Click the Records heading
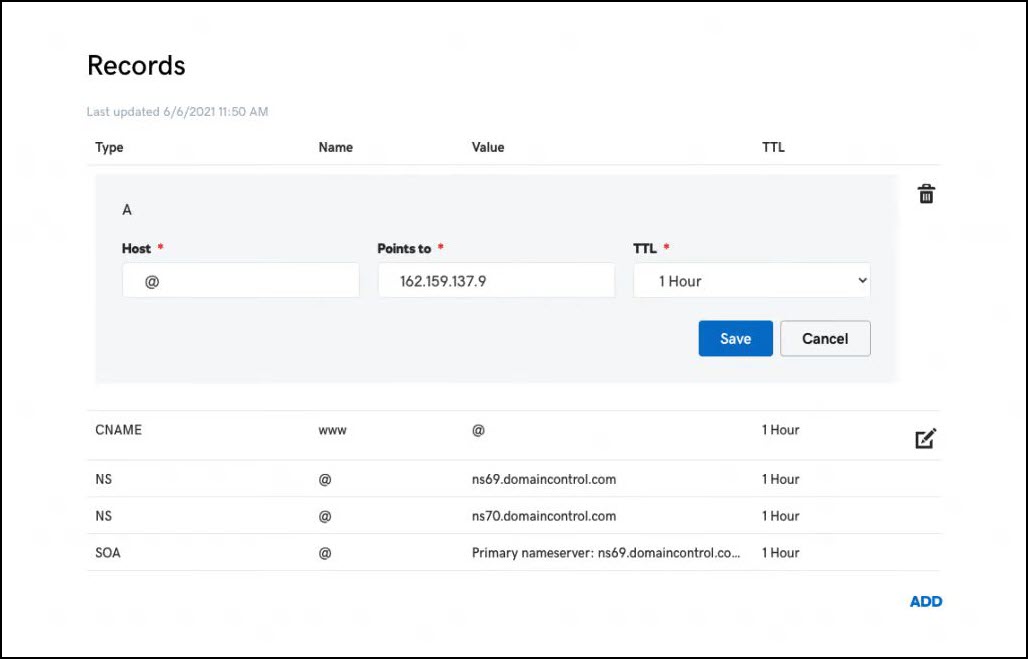The image size is (1028, 659). (x=136, y=66)
